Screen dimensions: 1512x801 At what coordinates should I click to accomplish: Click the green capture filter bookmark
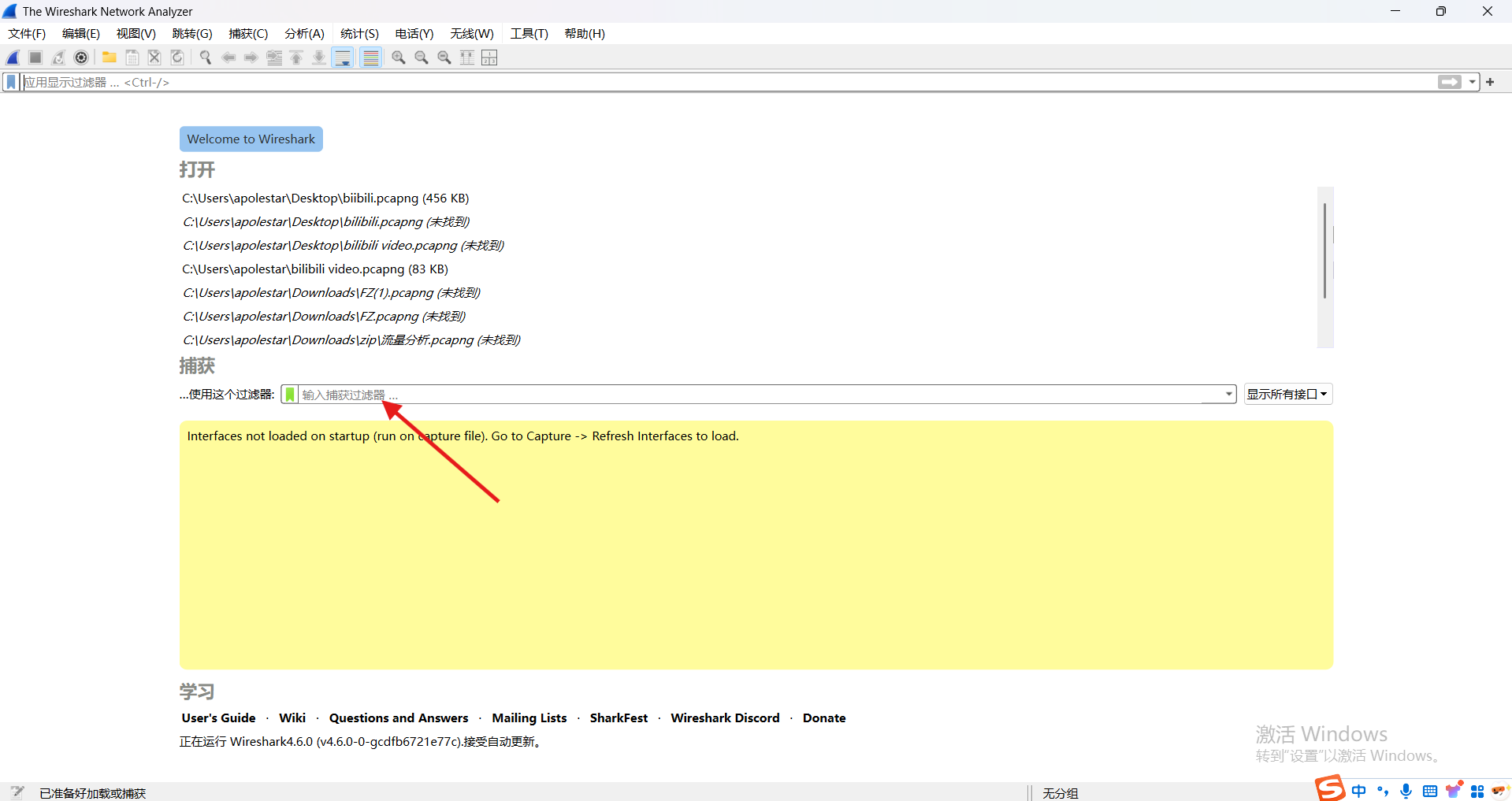(290, 395)
